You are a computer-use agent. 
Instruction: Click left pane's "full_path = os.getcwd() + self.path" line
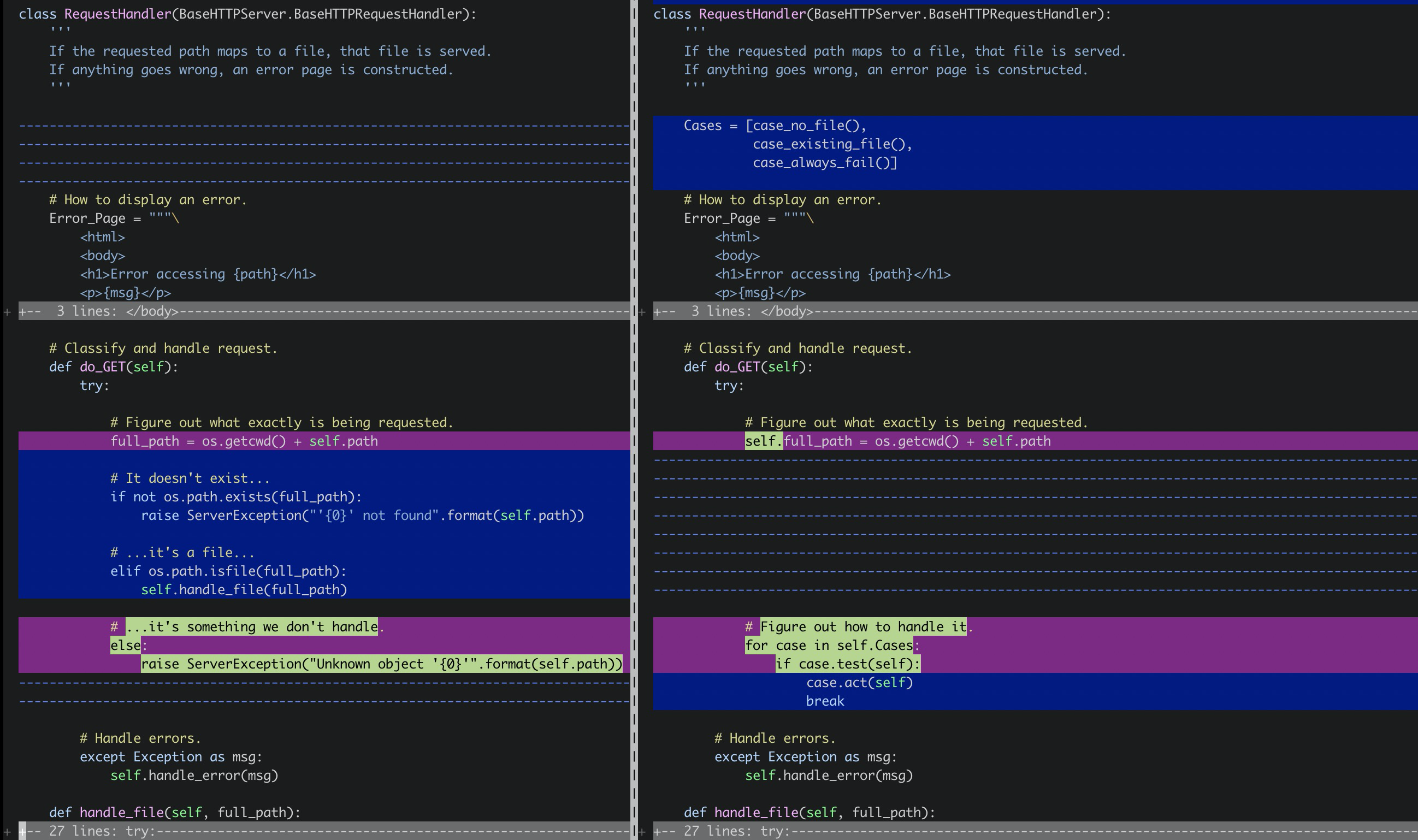(244, 441)
